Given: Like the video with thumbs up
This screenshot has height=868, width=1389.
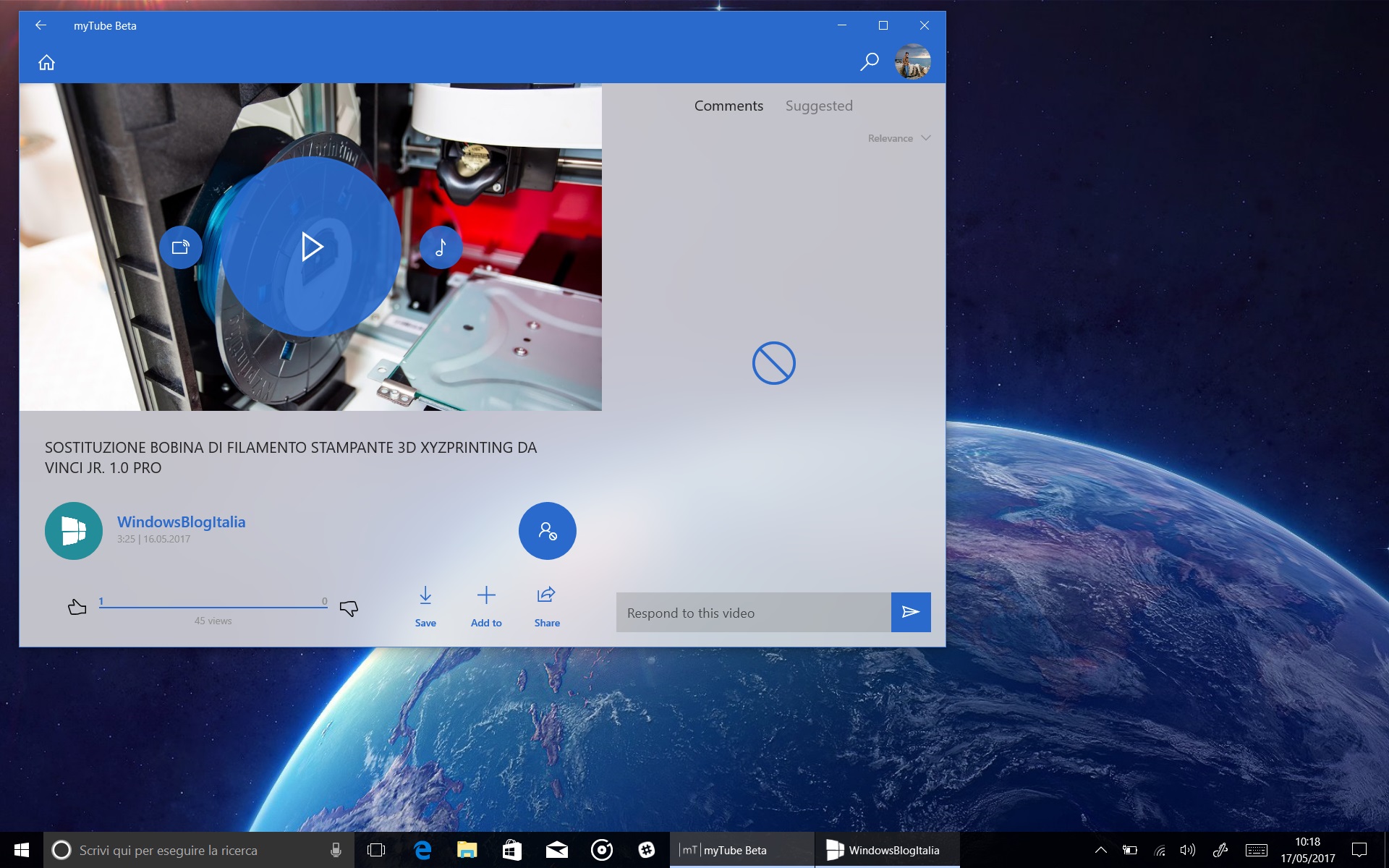Looking at the screenshot, I should 77,608.
